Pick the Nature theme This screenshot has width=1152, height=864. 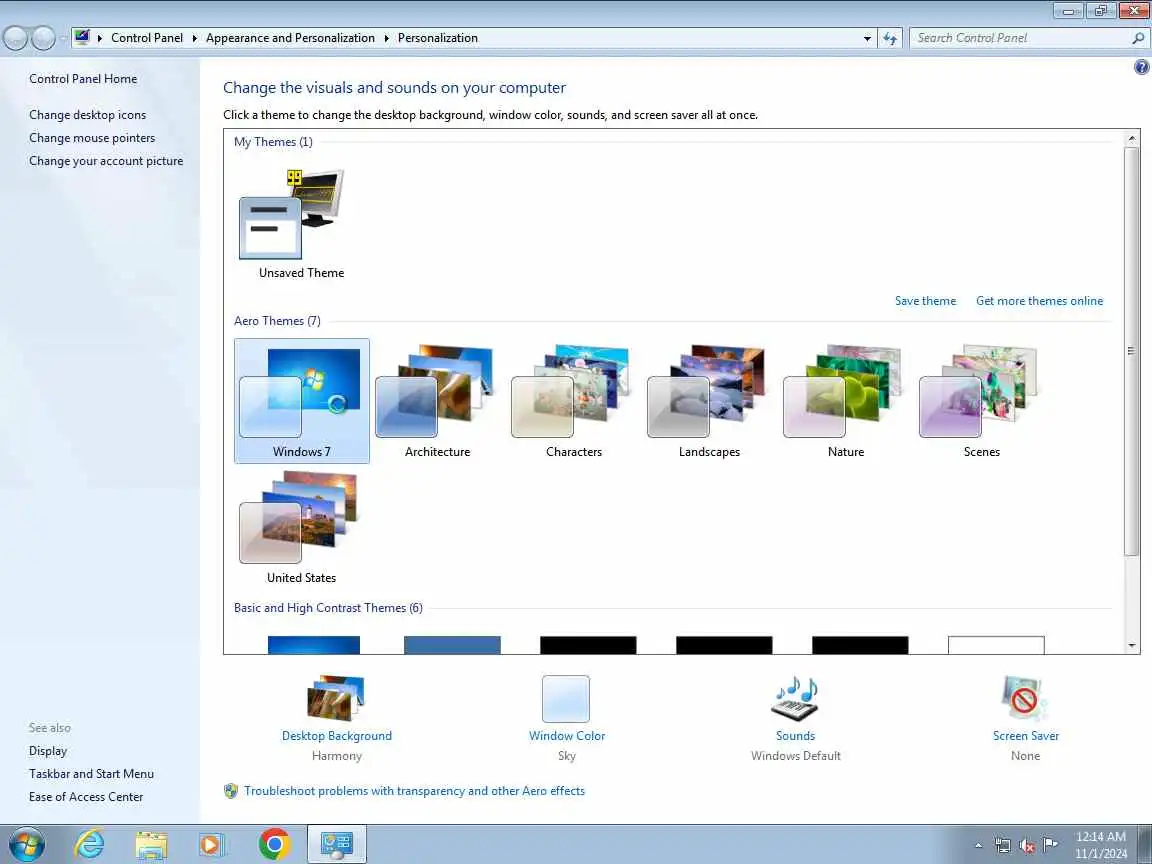[845, 400]
